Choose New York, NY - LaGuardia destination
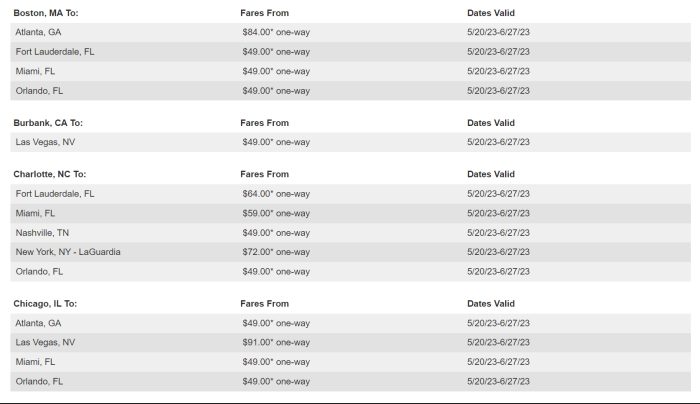The width and height of the screenshot is (700, 404). (69, 252)
